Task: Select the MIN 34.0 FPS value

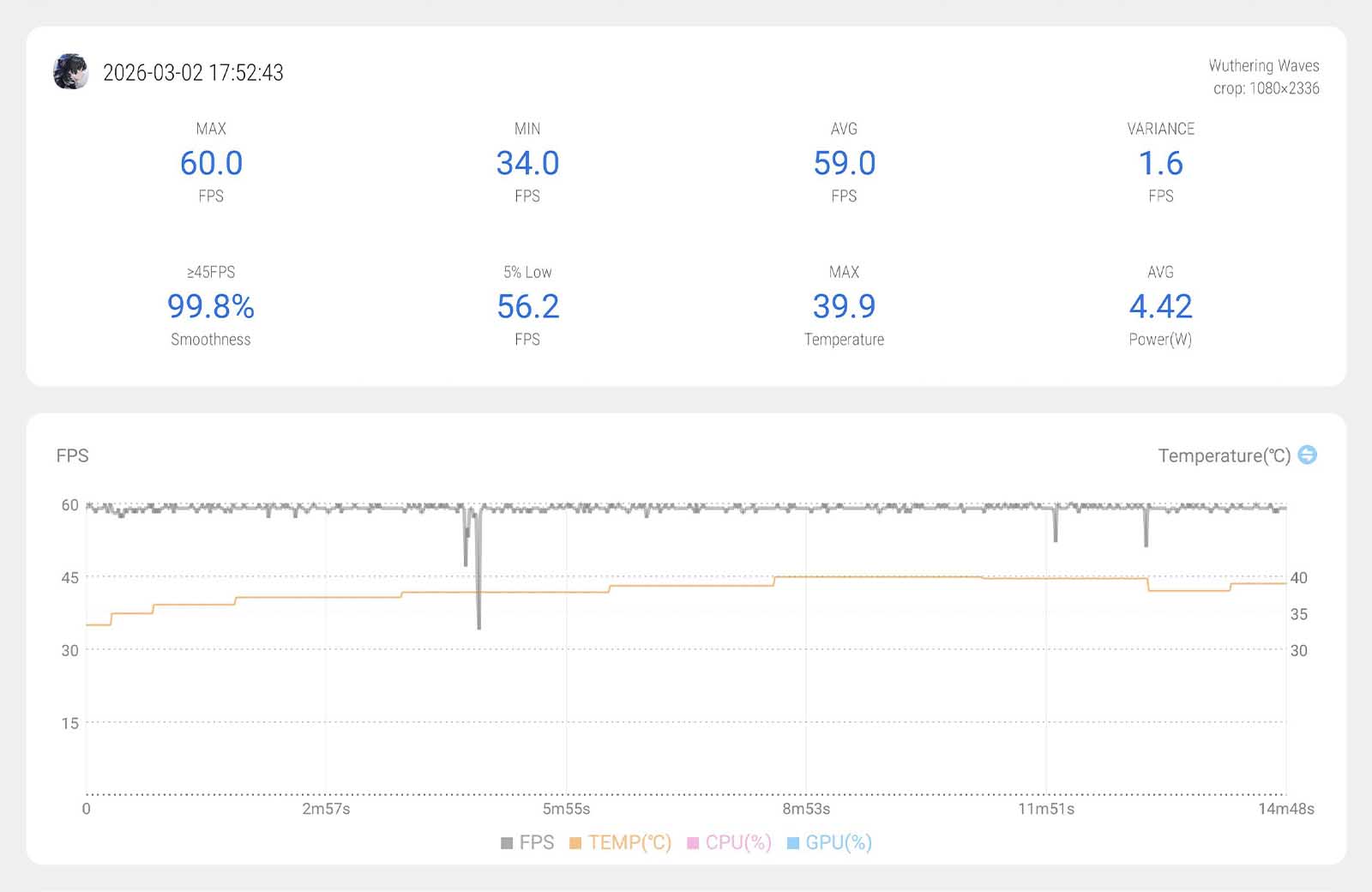Action: (527, 163)
